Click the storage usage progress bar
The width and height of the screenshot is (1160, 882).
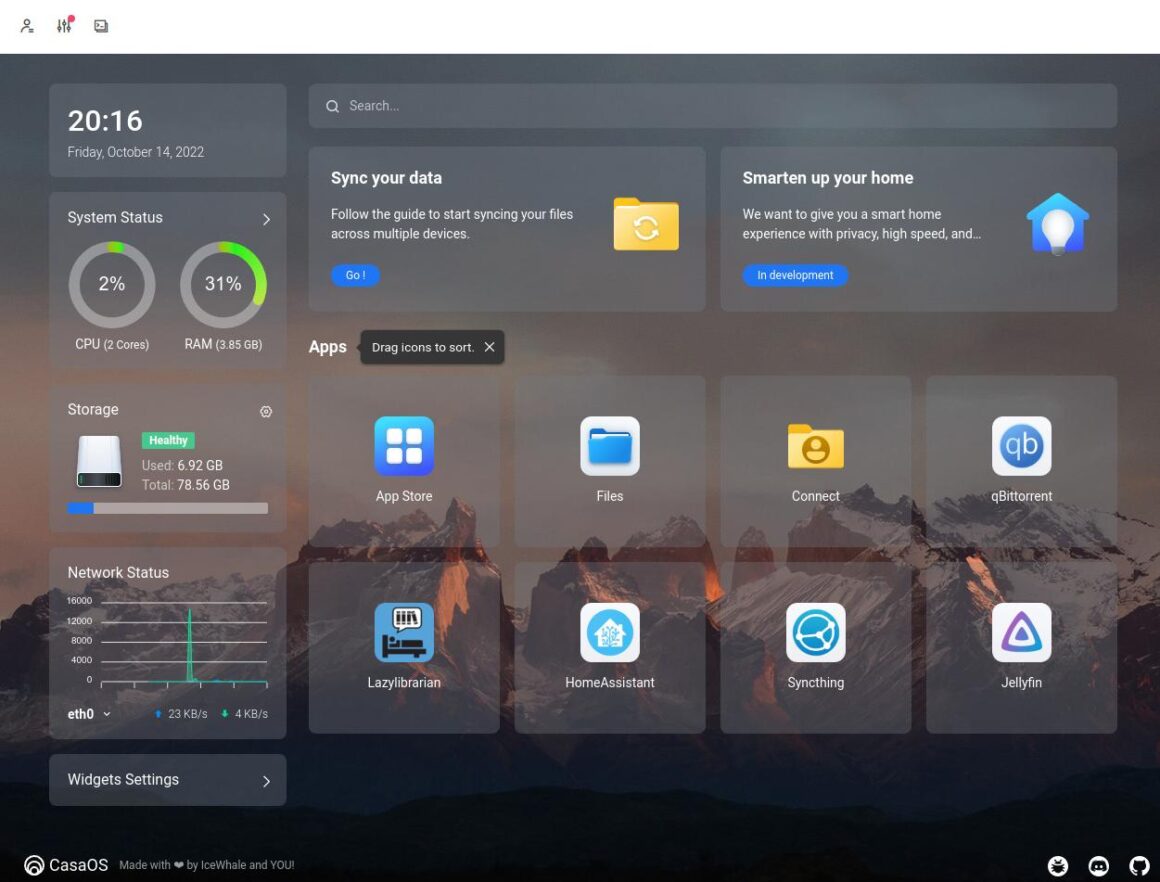point(168,508)
